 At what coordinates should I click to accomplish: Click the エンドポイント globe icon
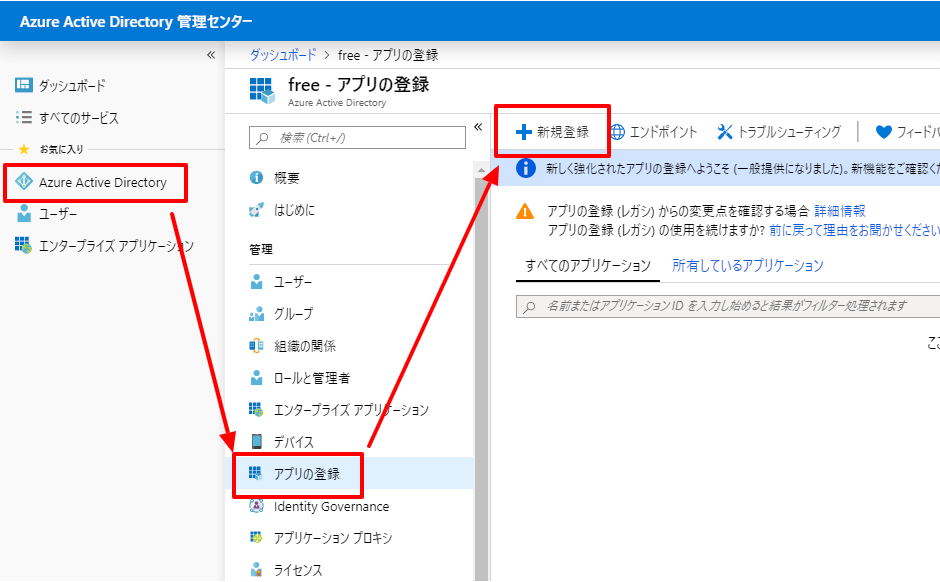tap(617, 132)
